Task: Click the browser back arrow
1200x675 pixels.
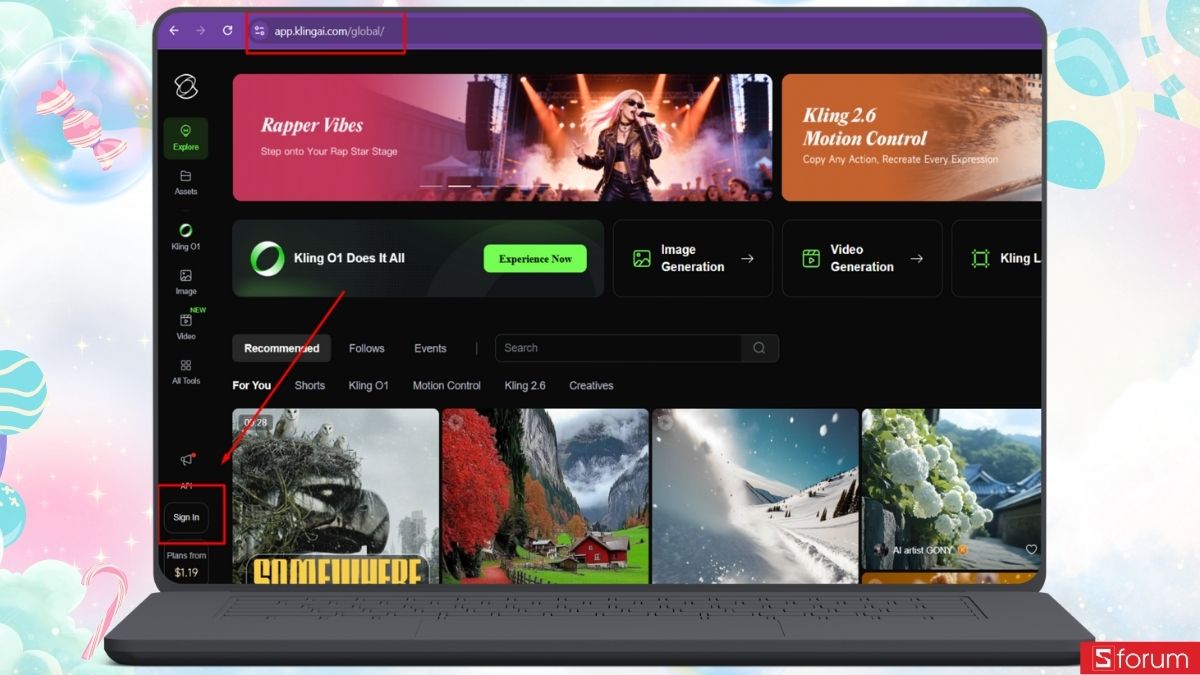Action: click(174, 31)
